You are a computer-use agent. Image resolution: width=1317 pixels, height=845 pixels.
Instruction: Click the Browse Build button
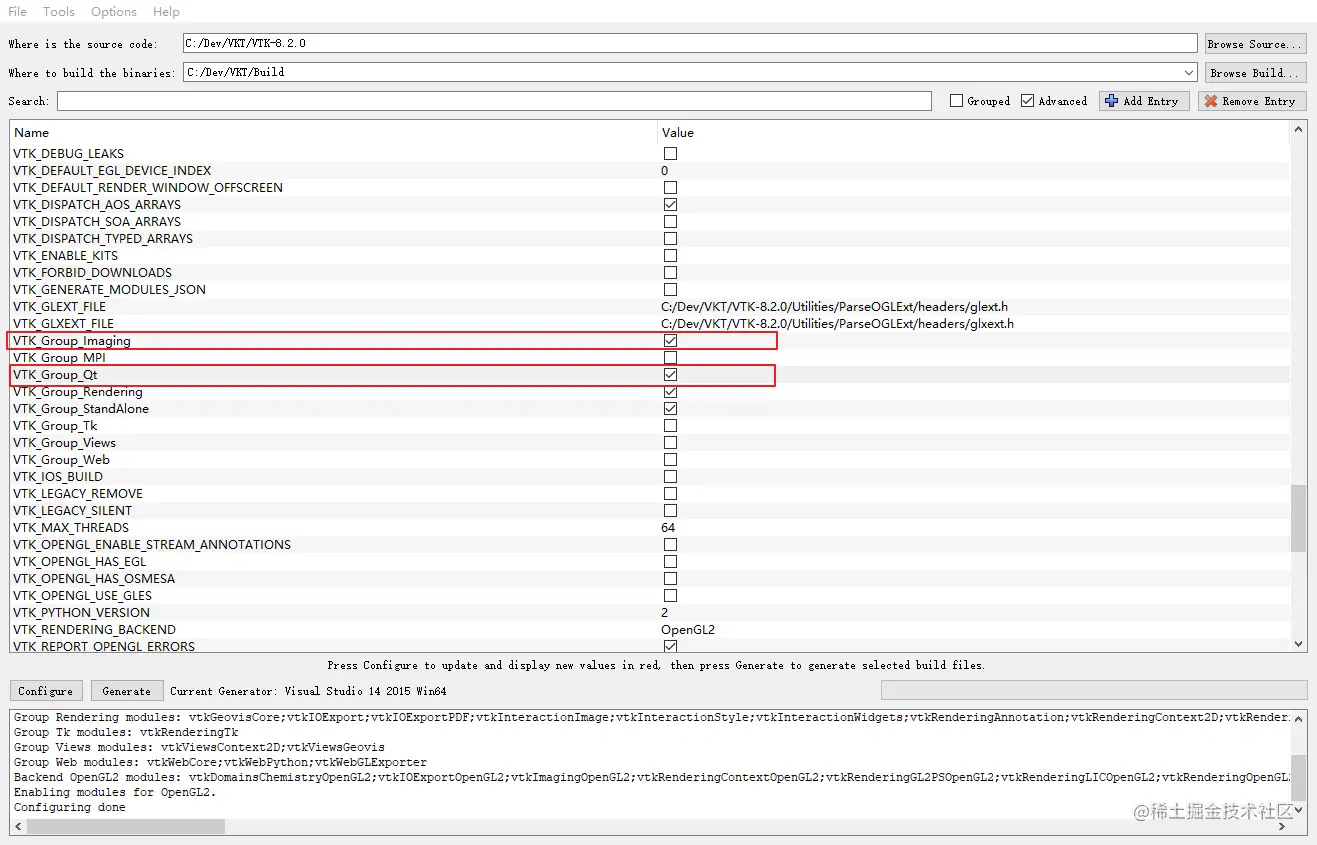[x=1254, y=73]
